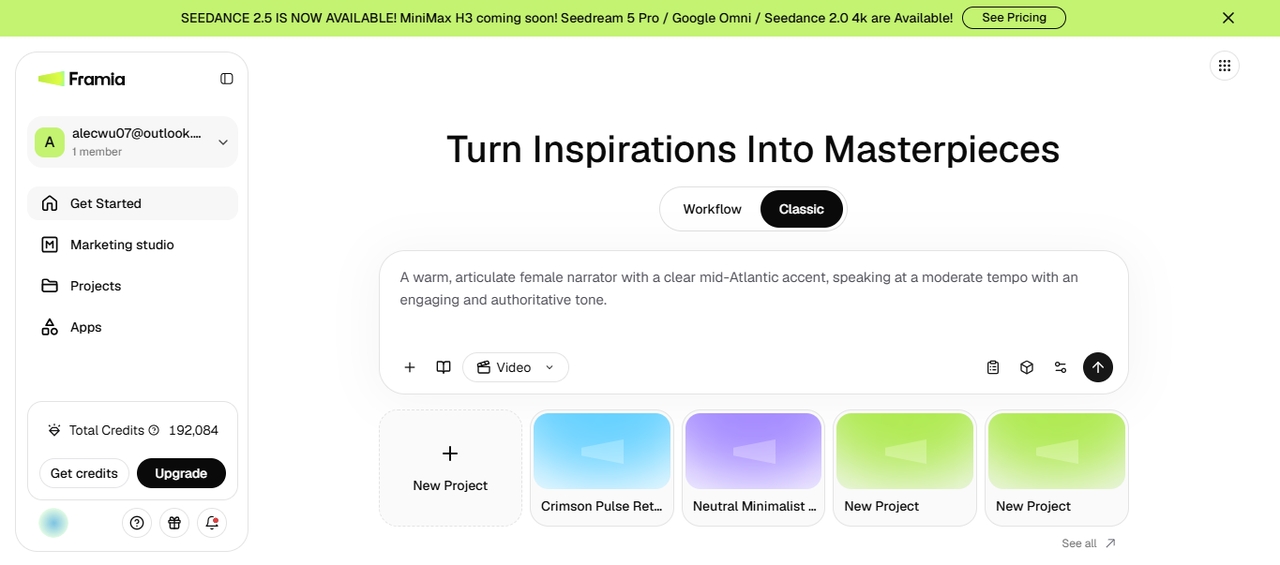The height and width of the screenshot is (565, 1280).
Task: Open the Crimson Pulse Ret... project thumbnail
Action: click(602, 468)
